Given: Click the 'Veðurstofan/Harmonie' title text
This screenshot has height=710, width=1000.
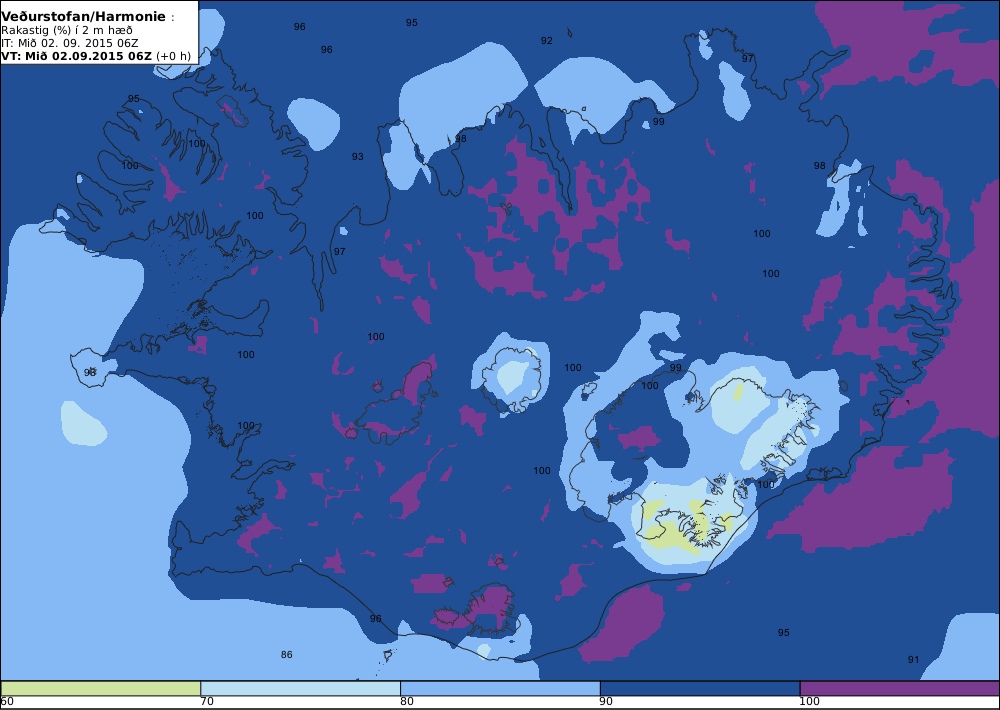Looking at the screenshot, I should coord(84,17).
